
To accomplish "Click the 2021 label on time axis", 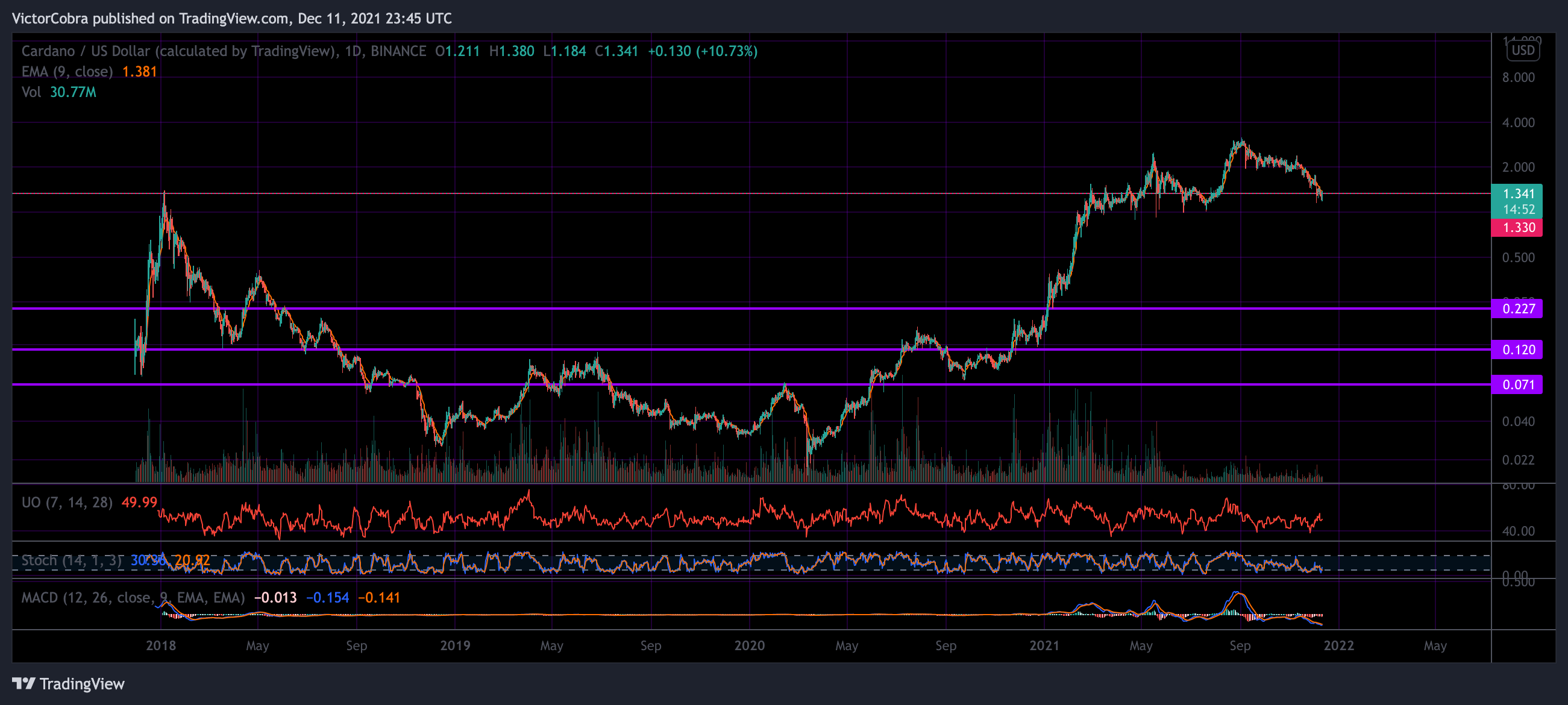I will (1044, 645).
